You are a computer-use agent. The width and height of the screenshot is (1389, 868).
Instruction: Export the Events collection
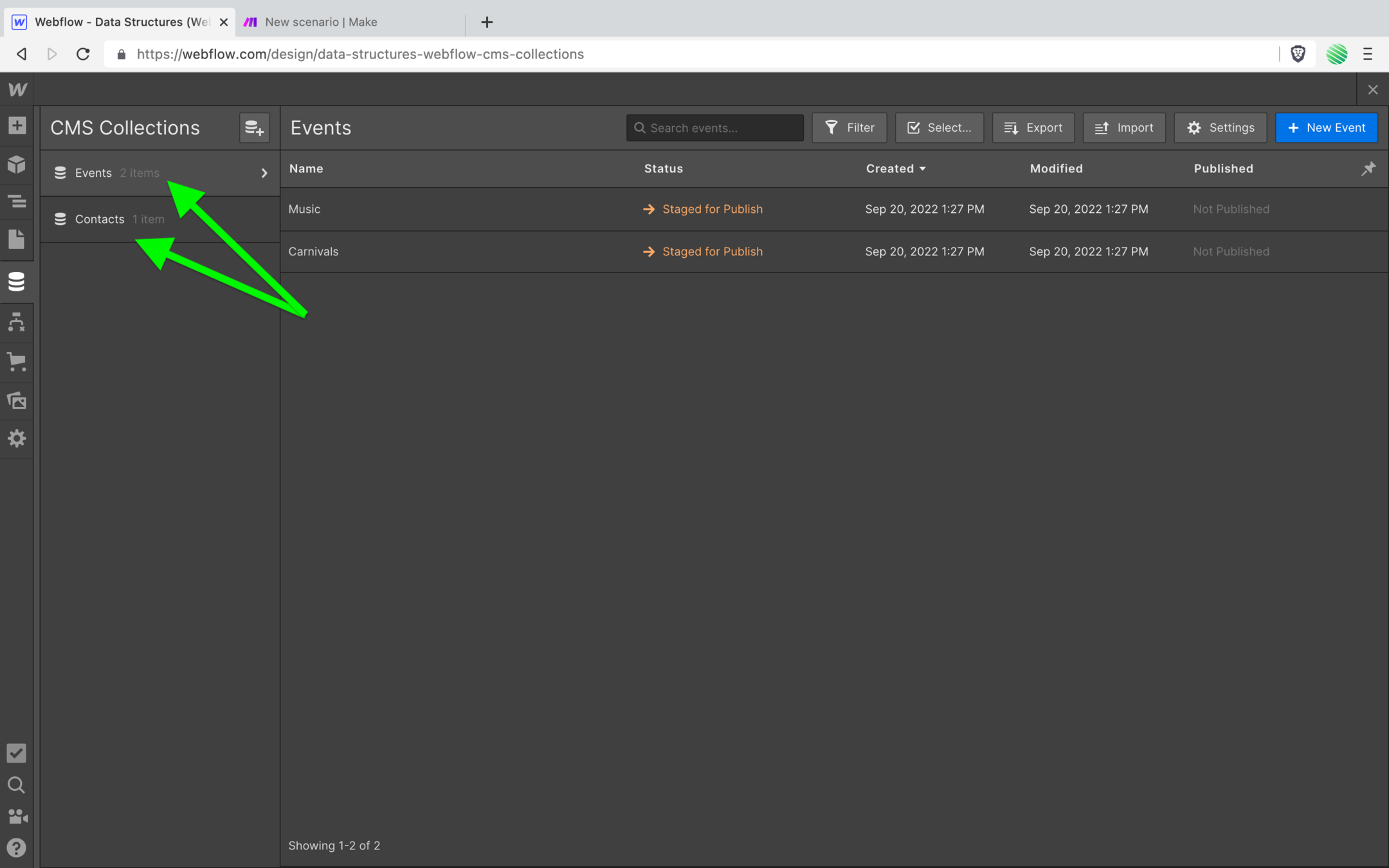click(x=1033, y=127)
